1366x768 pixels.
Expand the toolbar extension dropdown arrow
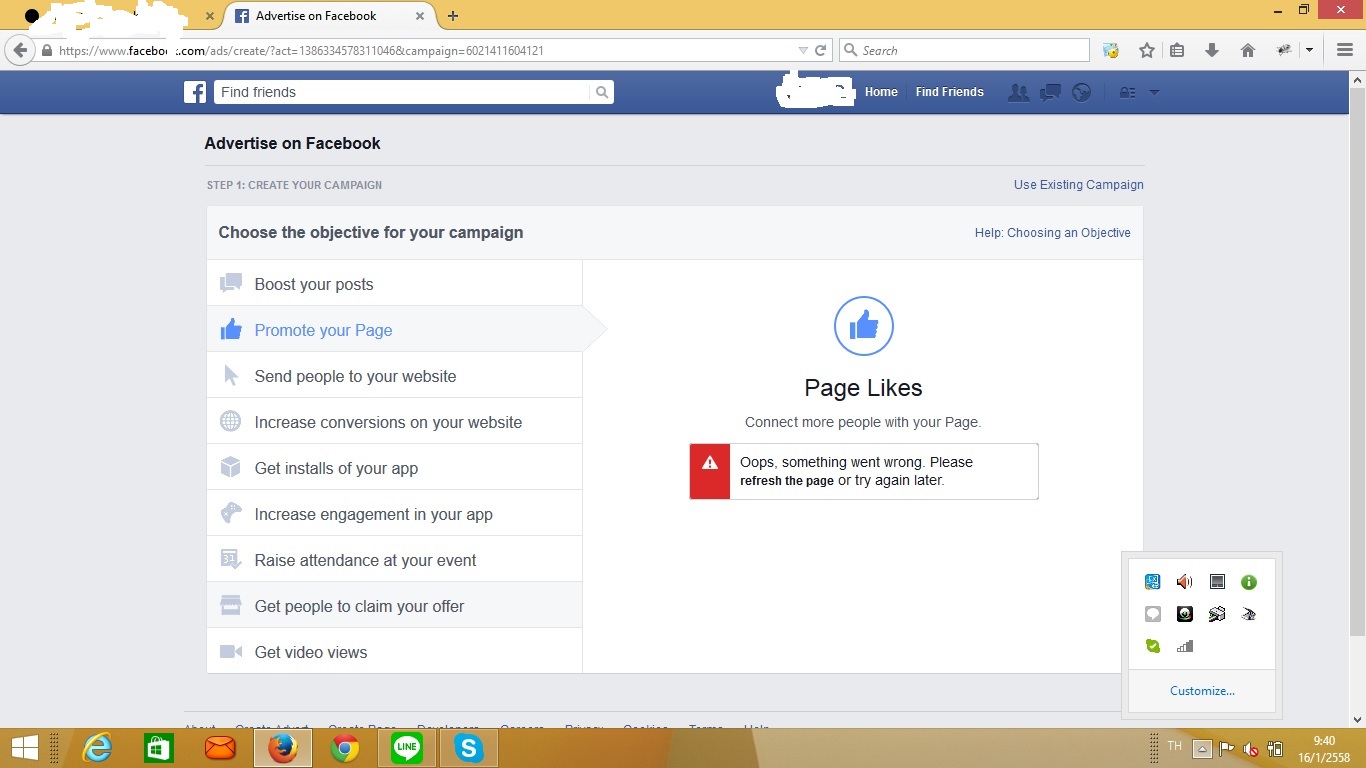pos(1309,50)
